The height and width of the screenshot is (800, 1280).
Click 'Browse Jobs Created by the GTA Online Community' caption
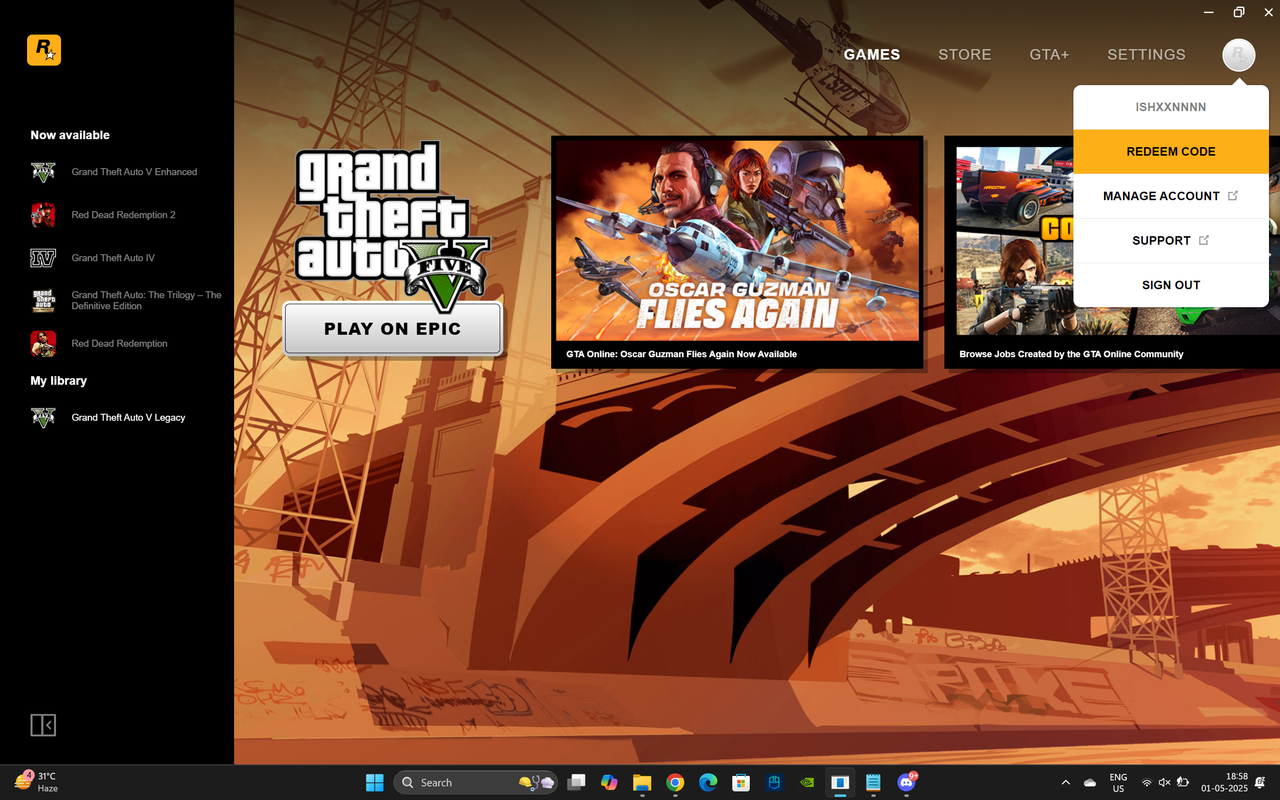[x=1071, y=354]
